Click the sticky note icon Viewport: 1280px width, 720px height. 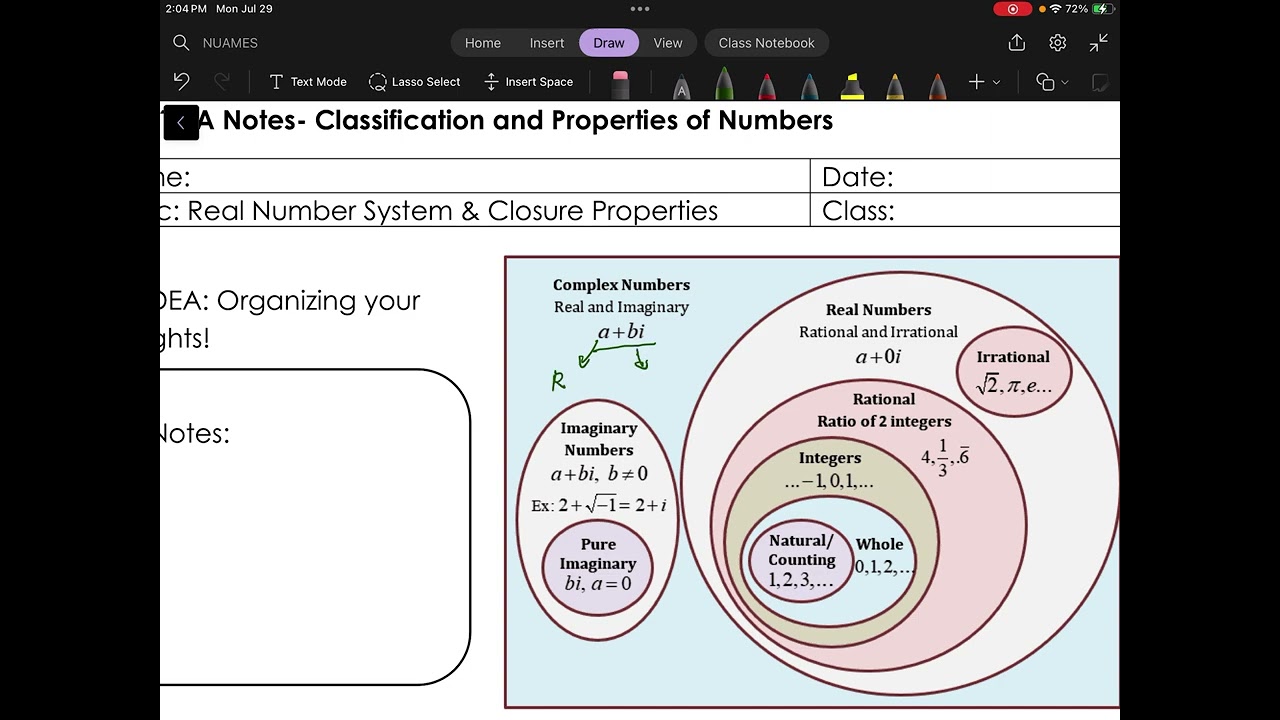[1100, 82]
